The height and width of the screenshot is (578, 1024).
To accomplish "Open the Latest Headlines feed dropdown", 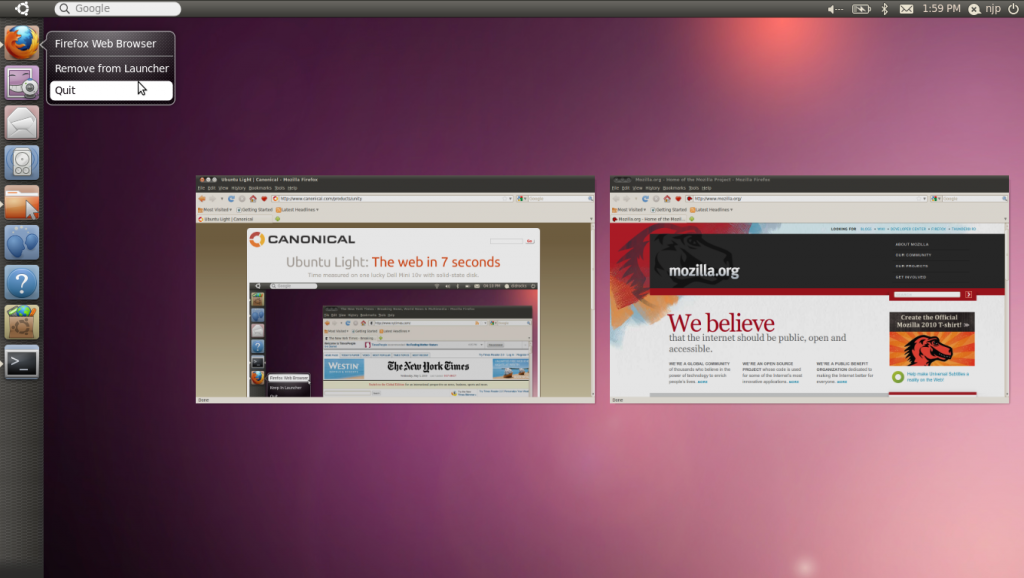I will pos(298,210).
